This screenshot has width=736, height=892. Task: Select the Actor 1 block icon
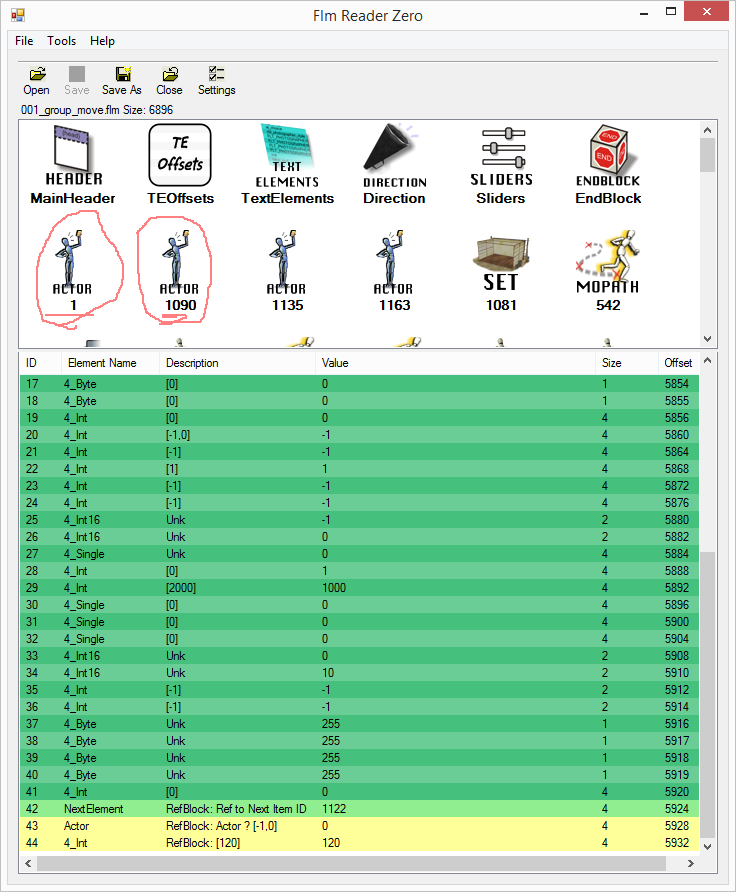click(73, 271)
